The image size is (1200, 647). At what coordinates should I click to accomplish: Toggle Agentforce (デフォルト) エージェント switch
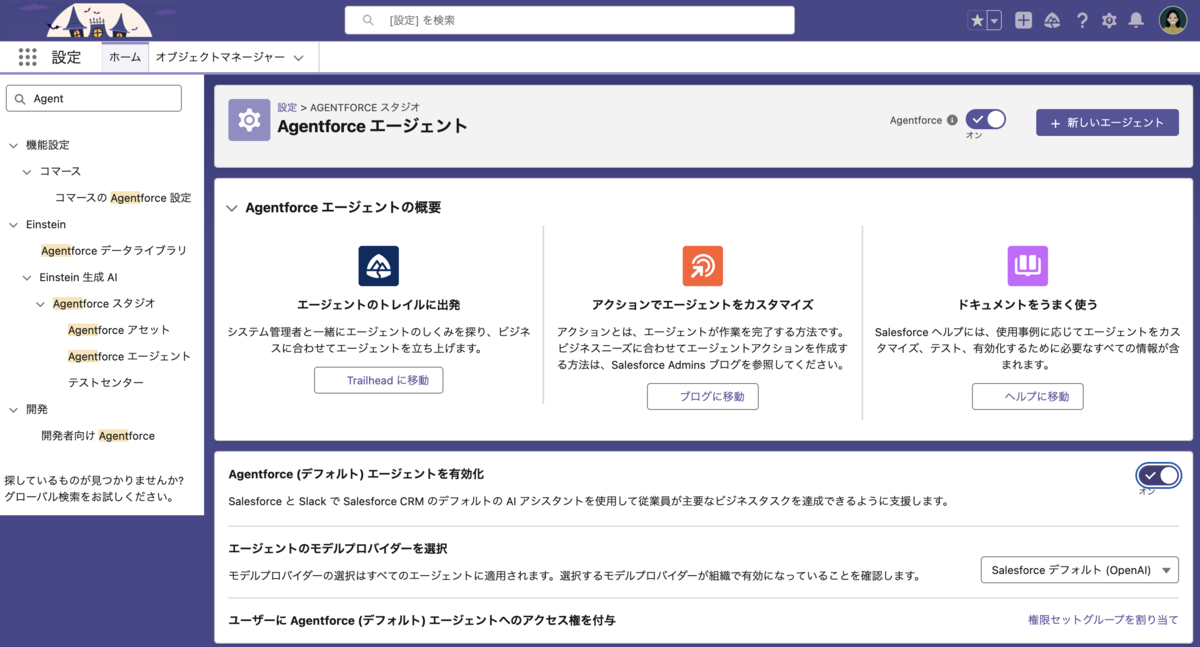1159,474
